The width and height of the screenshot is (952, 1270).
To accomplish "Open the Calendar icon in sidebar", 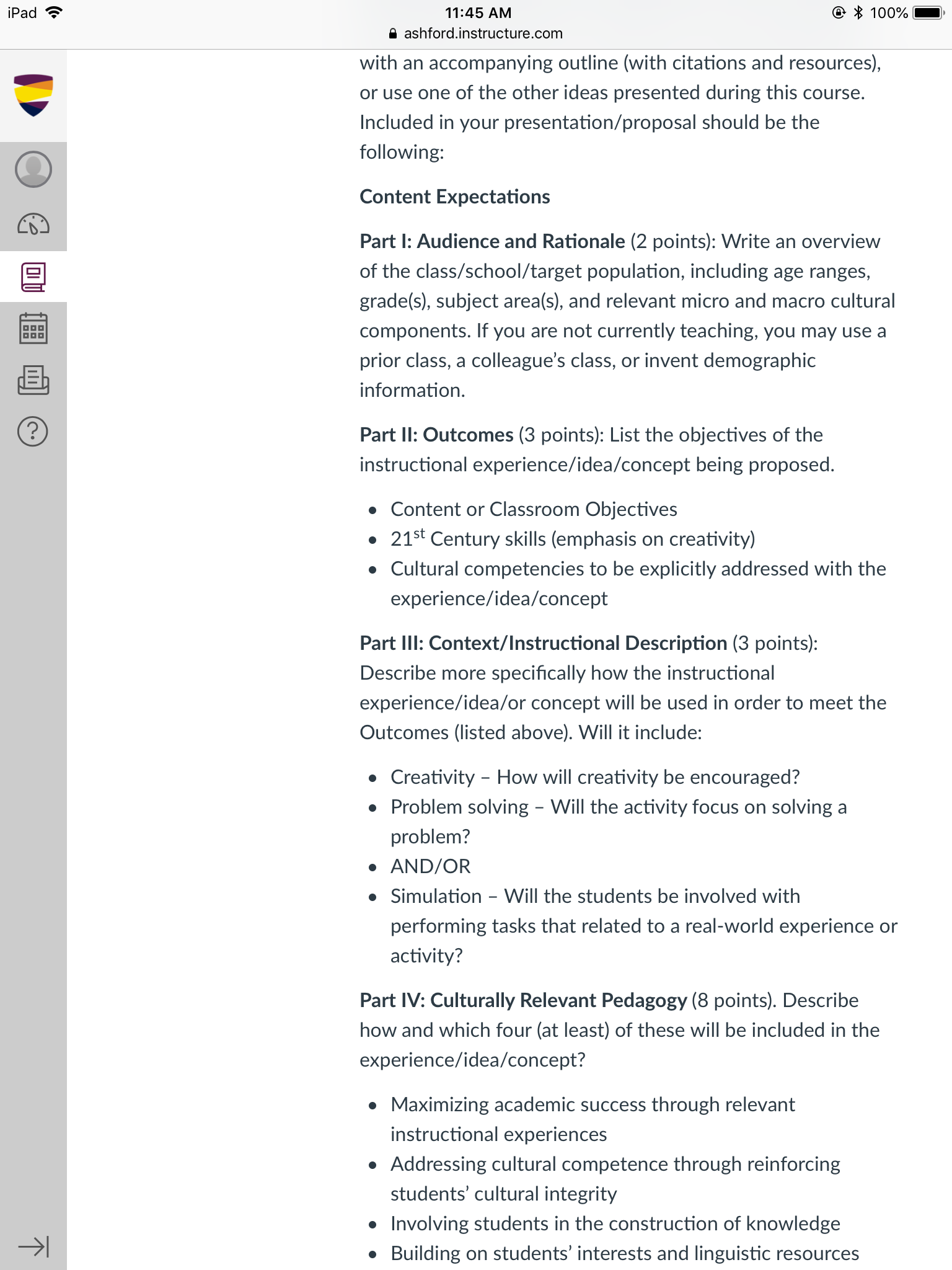I will (33, 328).
